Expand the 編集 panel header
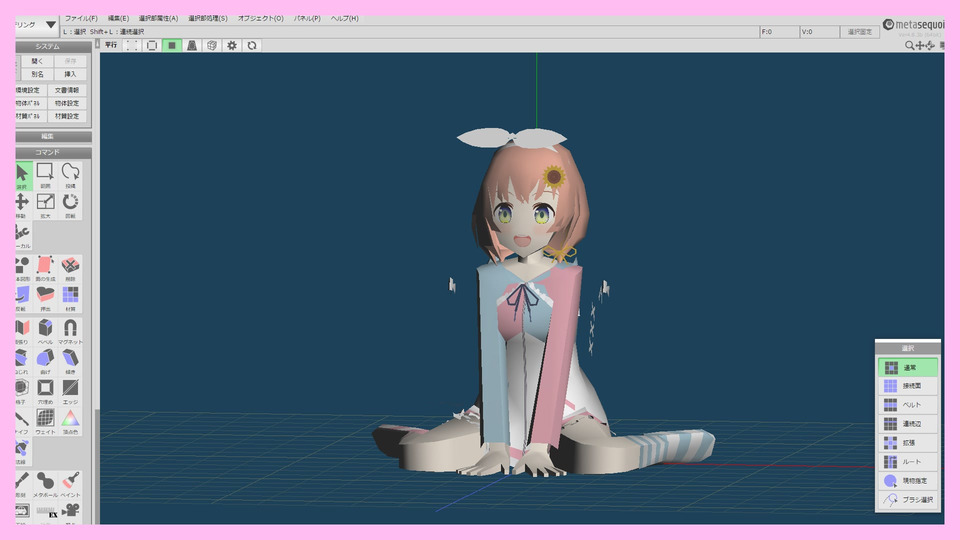 point(47,136)
